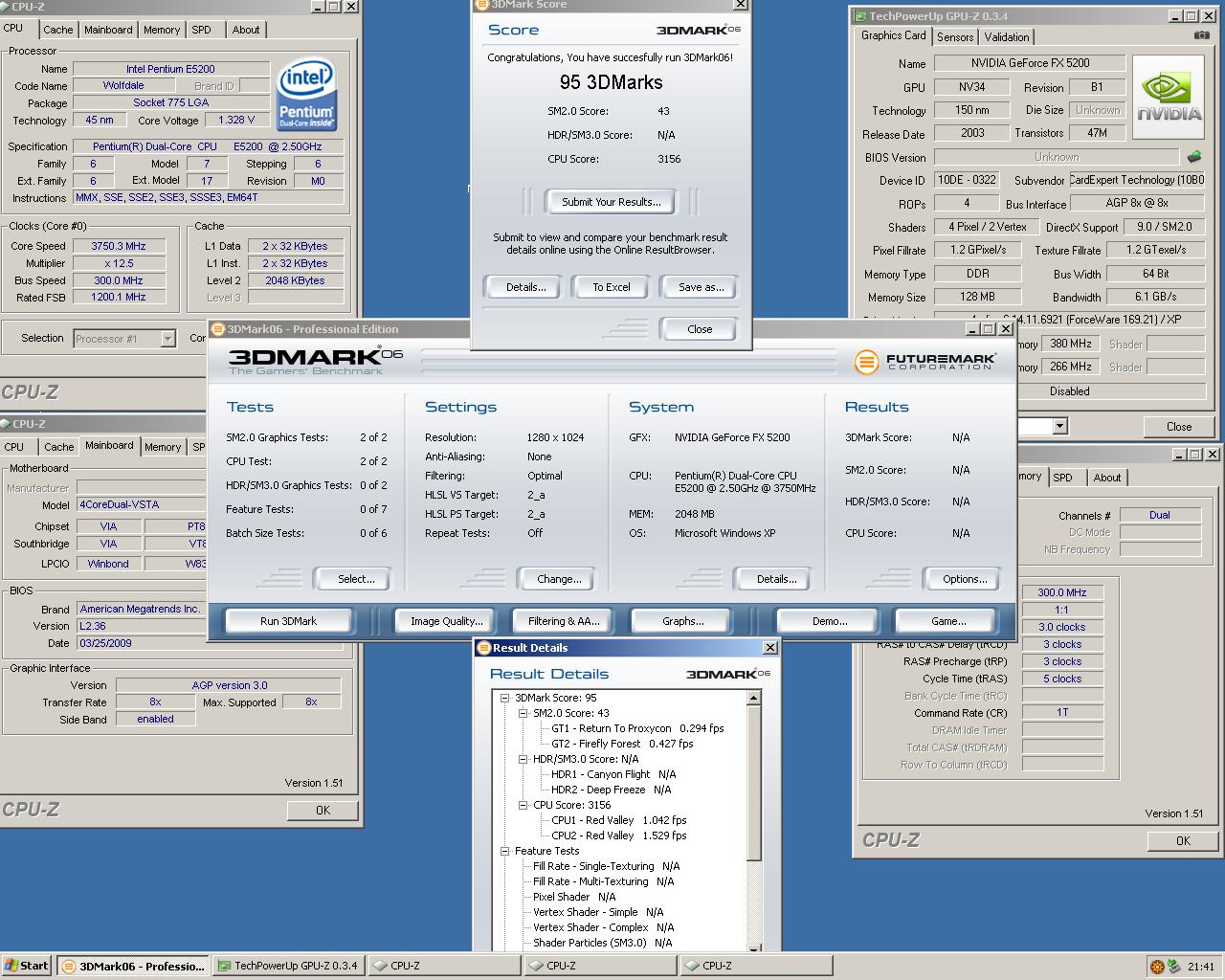Collapse the 3DMark Score tree node
Image resolution: width=1225 pixels, height=980 pixels.
pos(504,698)
